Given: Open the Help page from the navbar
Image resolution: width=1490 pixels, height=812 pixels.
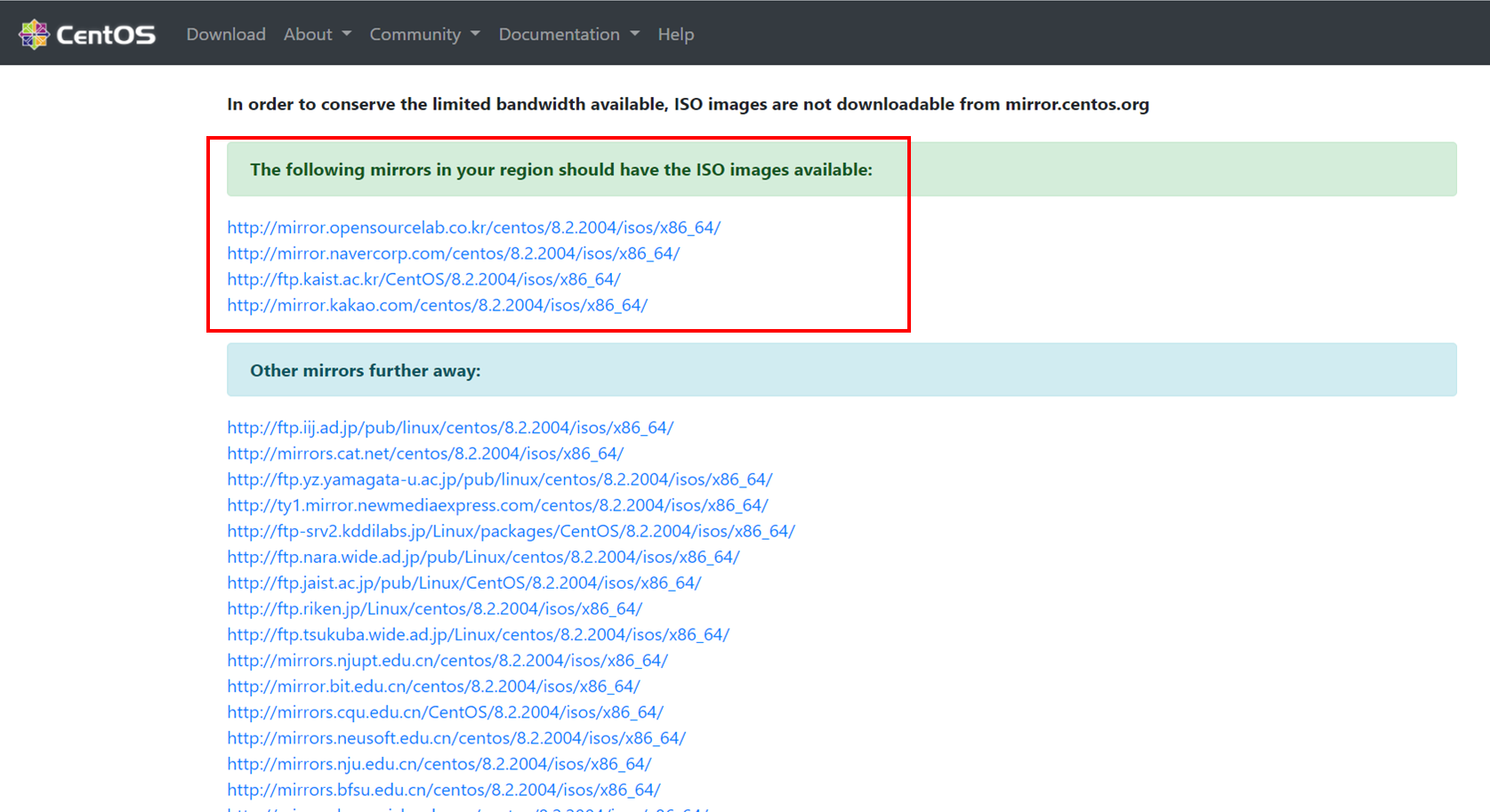Looking at the screenshot, I should tap(676, 34).
